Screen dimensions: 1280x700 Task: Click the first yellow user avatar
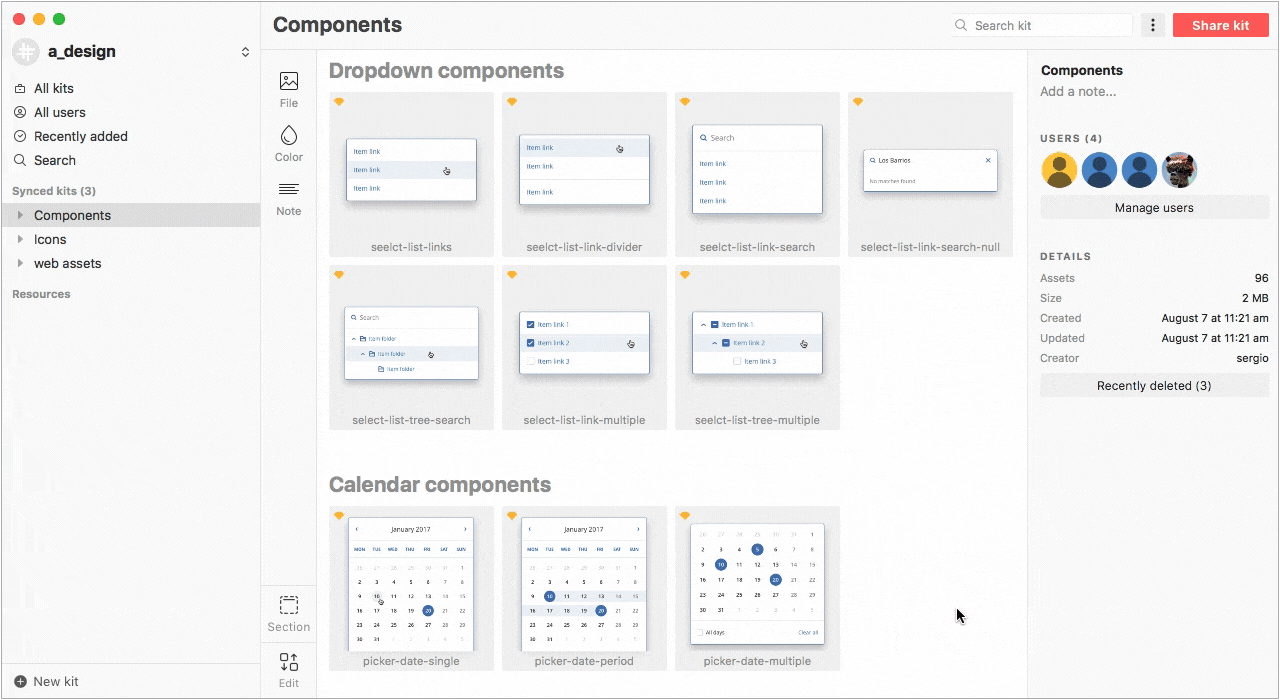coord(1059,170)
